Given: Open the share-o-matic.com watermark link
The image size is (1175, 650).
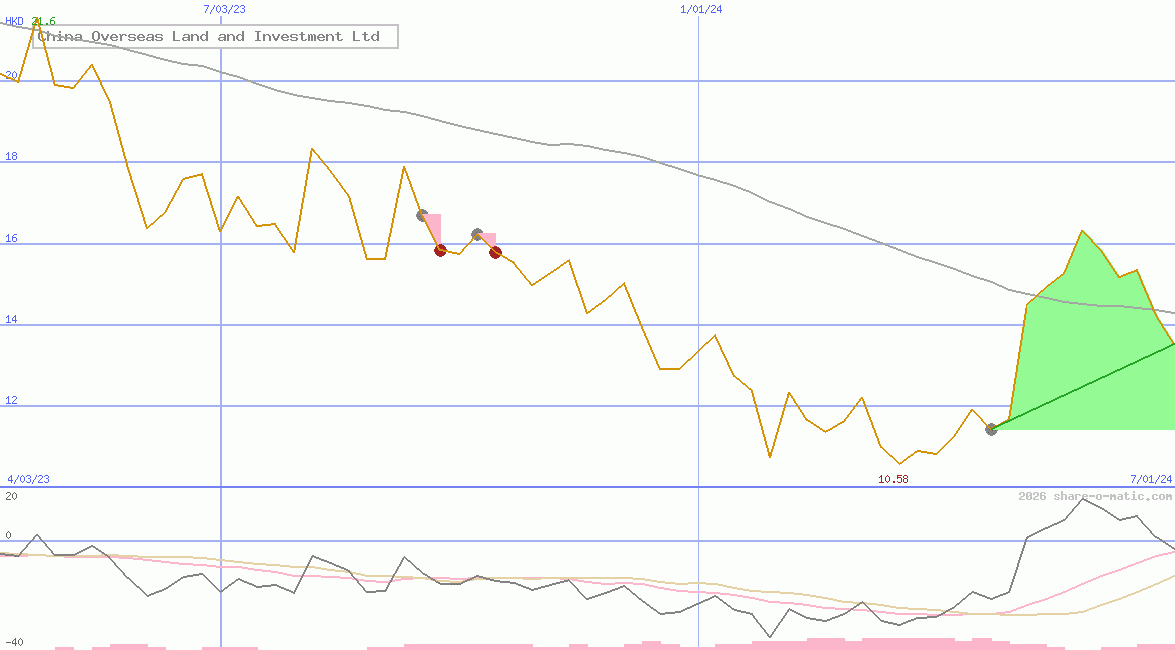Looking at the screenshot, I should [x=1095, y=496].
